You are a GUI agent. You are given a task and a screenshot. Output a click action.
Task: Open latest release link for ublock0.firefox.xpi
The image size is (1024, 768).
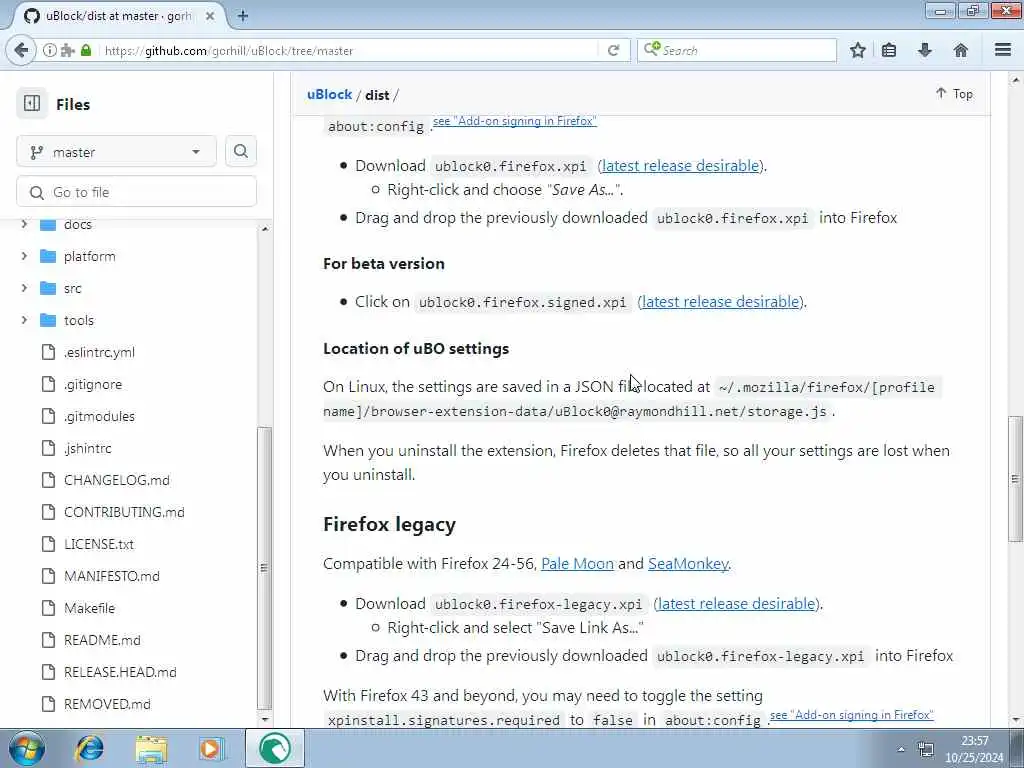pyautogui.click(x=680, y=166)
